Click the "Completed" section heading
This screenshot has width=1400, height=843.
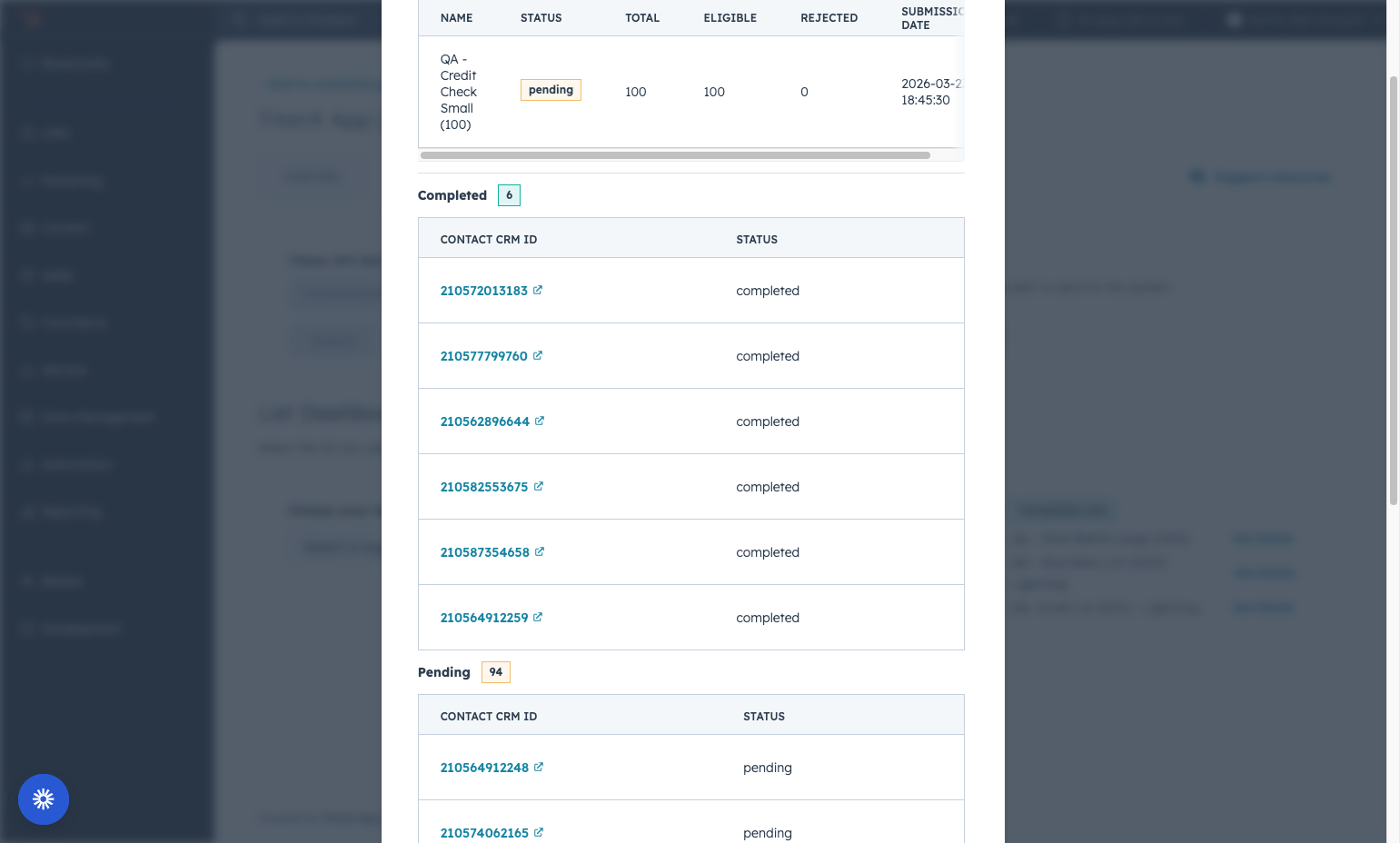pos(452,195)
